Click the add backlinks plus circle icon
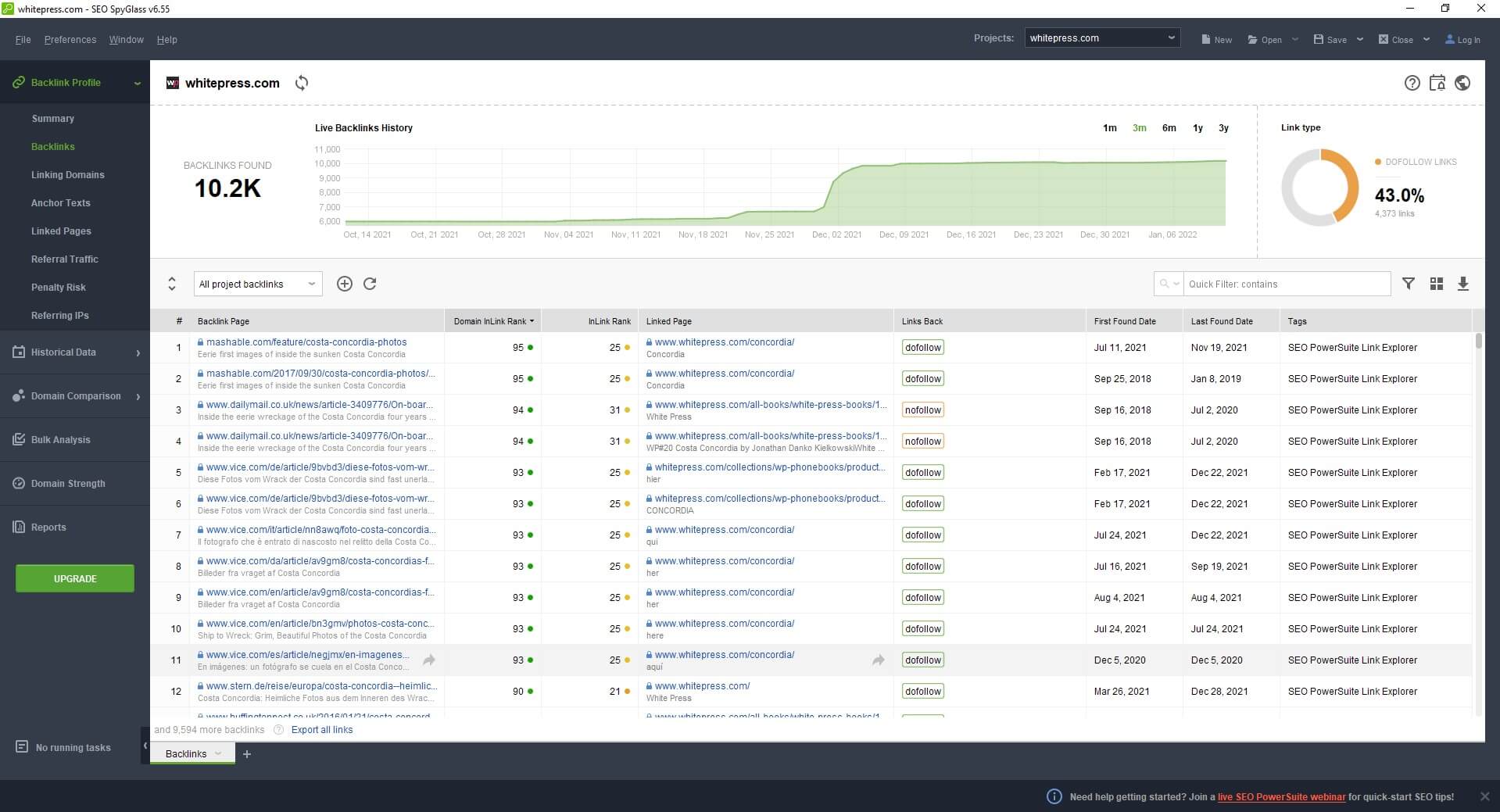The height and width of the screenshot is (812, 1500). [345, 284]
